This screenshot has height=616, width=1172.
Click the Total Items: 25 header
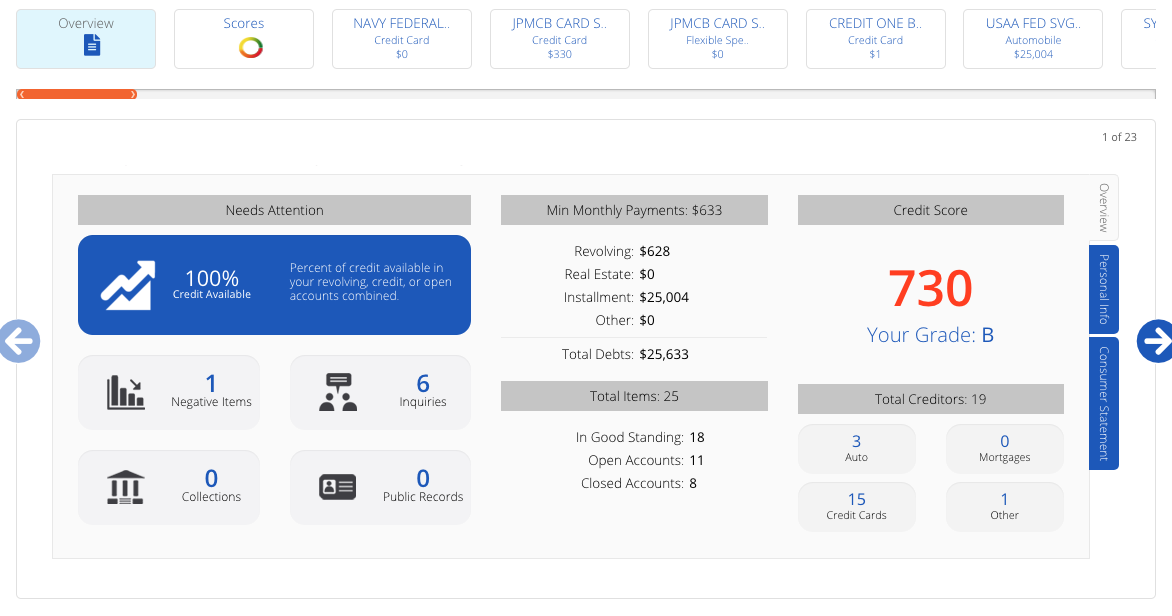coord(634,396)
